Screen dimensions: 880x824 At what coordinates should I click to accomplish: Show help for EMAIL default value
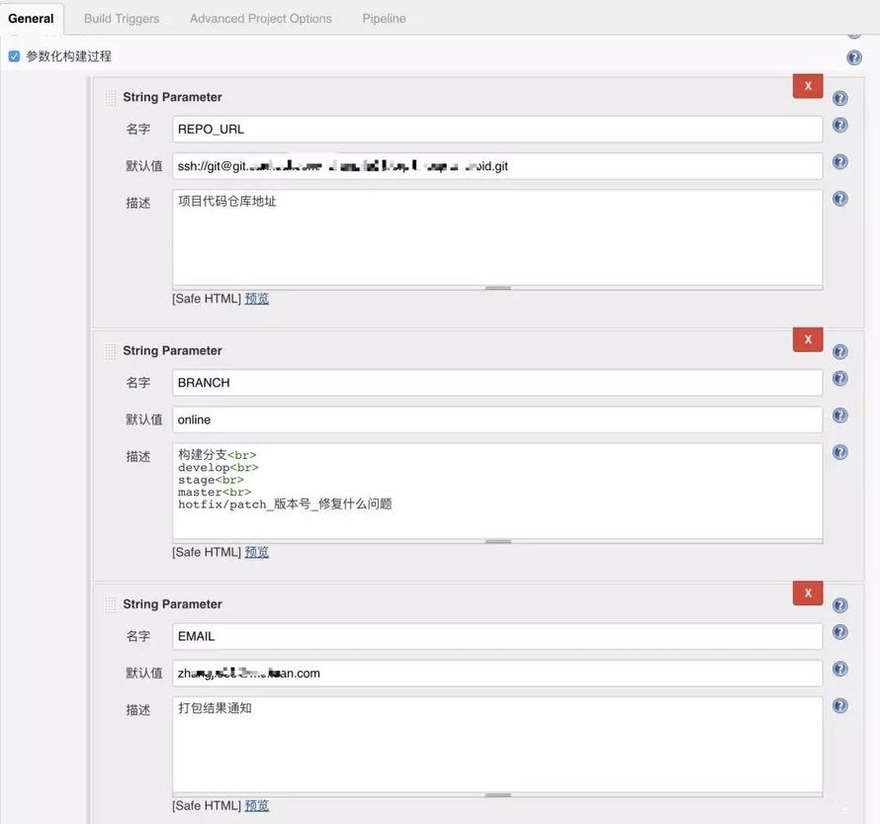(x=840, y=669)
